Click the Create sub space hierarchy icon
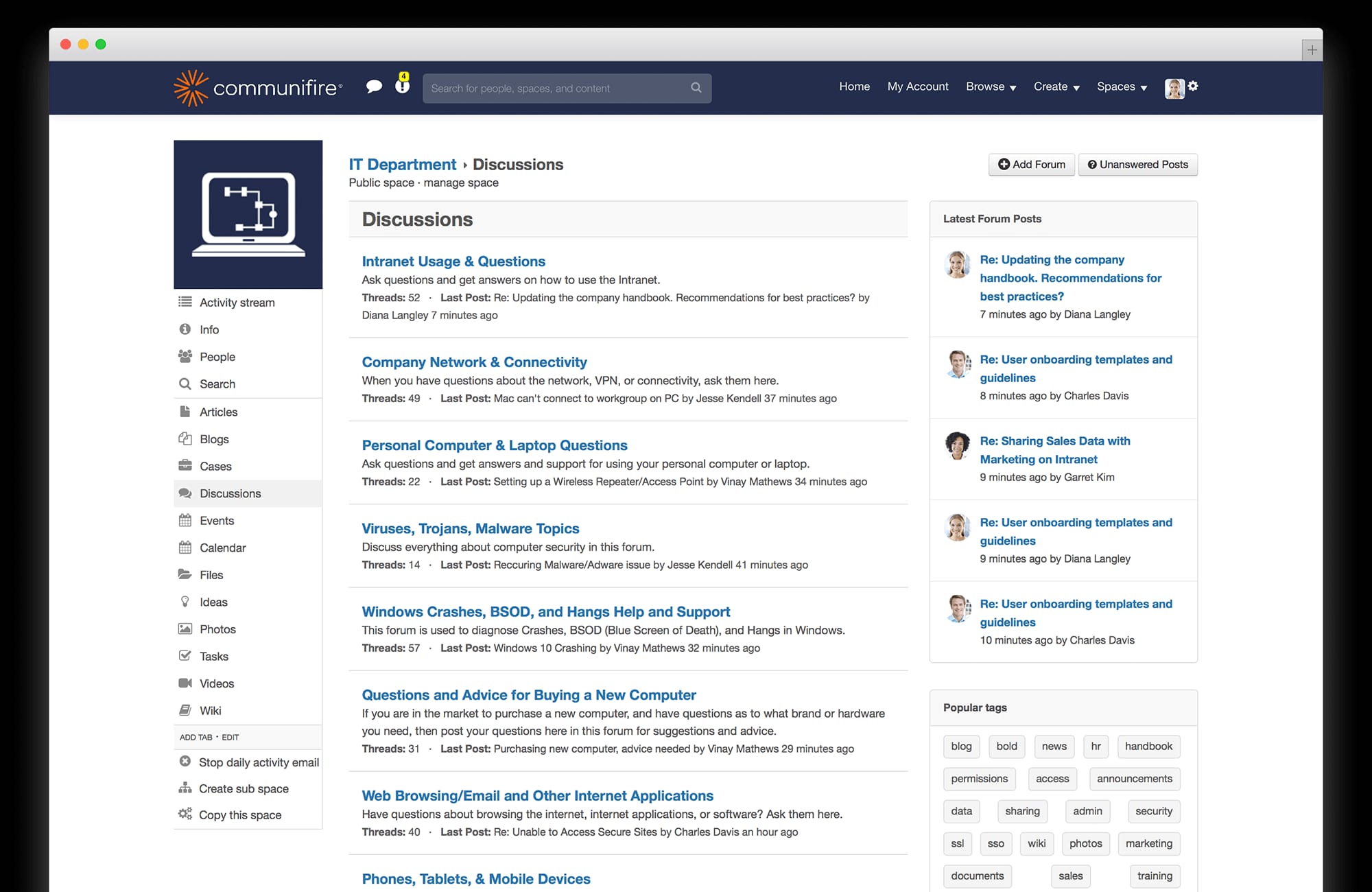 [185, 788]
